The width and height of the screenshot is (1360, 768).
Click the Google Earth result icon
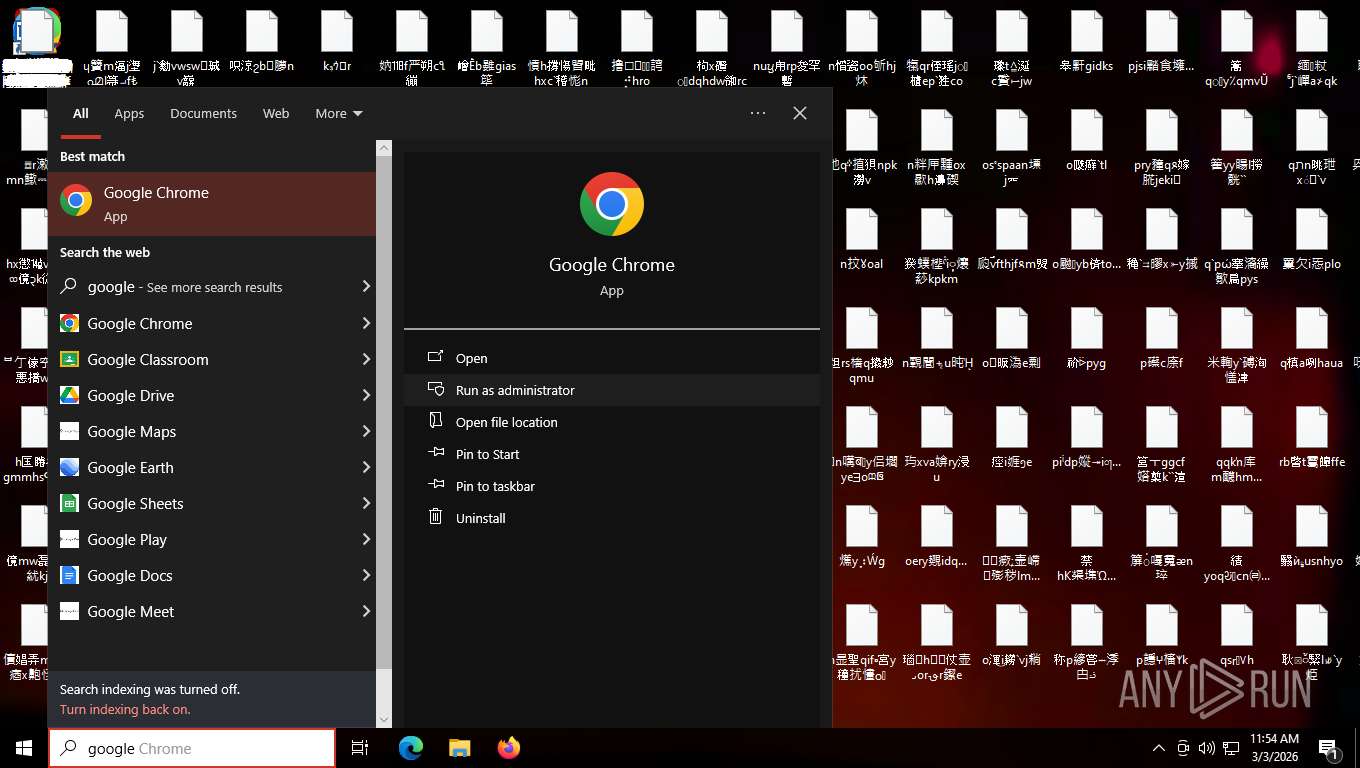[x=69, y=468]
